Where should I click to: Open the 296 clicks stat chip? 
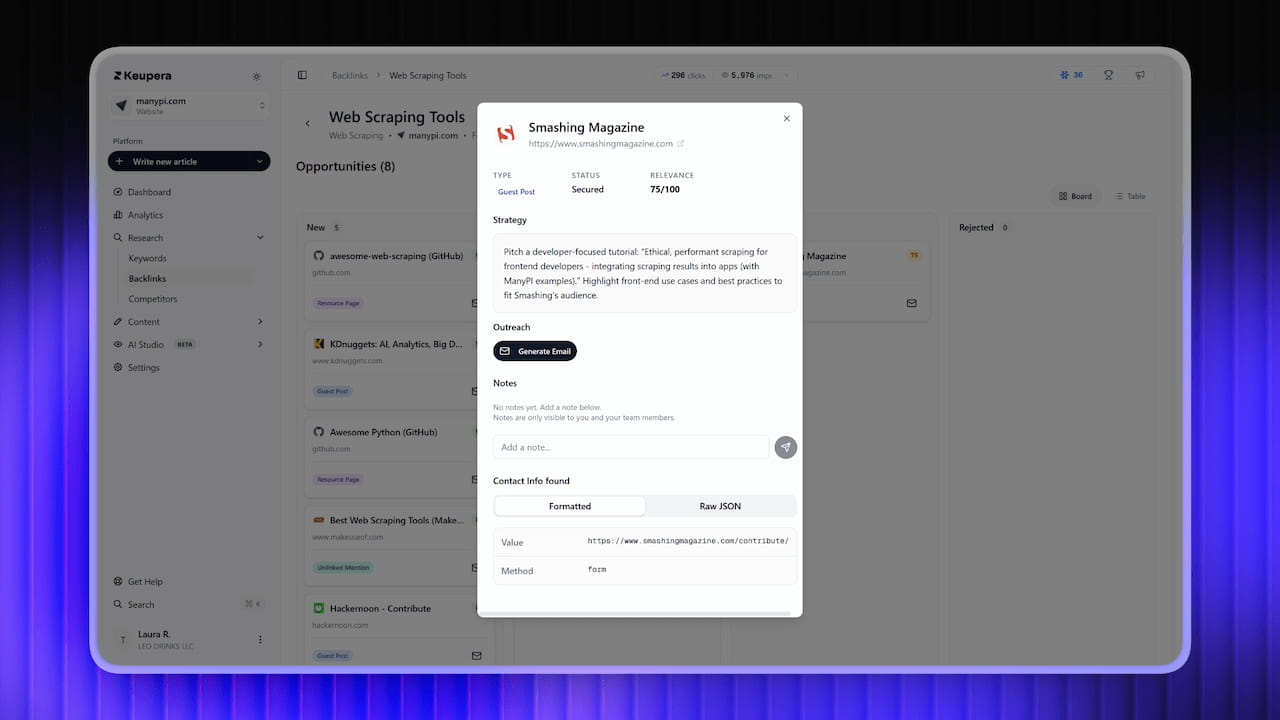pyautogui.click(x=684, y=76)
